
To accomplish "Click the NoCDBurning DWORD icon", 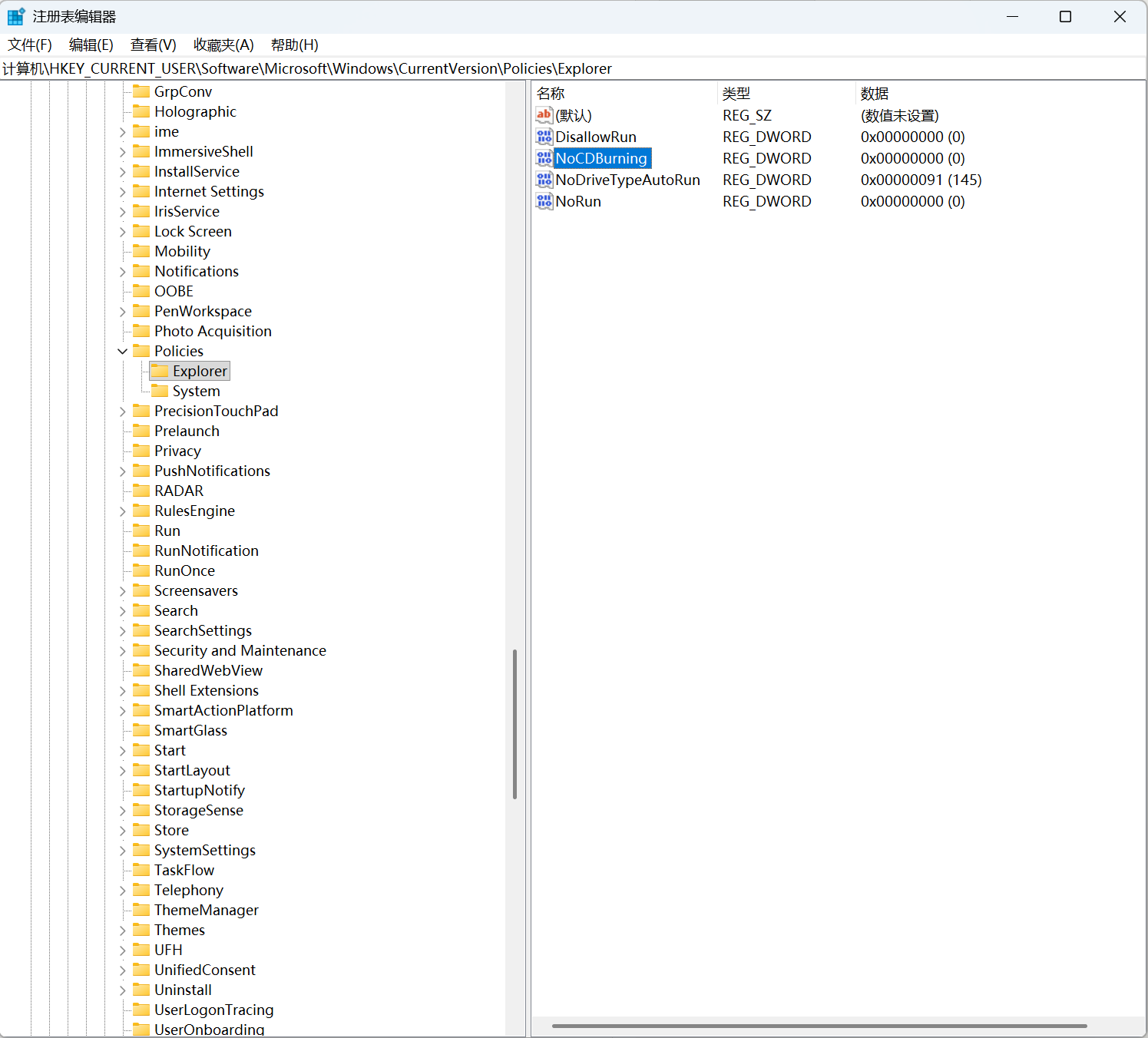I will (x=544, y=158).
